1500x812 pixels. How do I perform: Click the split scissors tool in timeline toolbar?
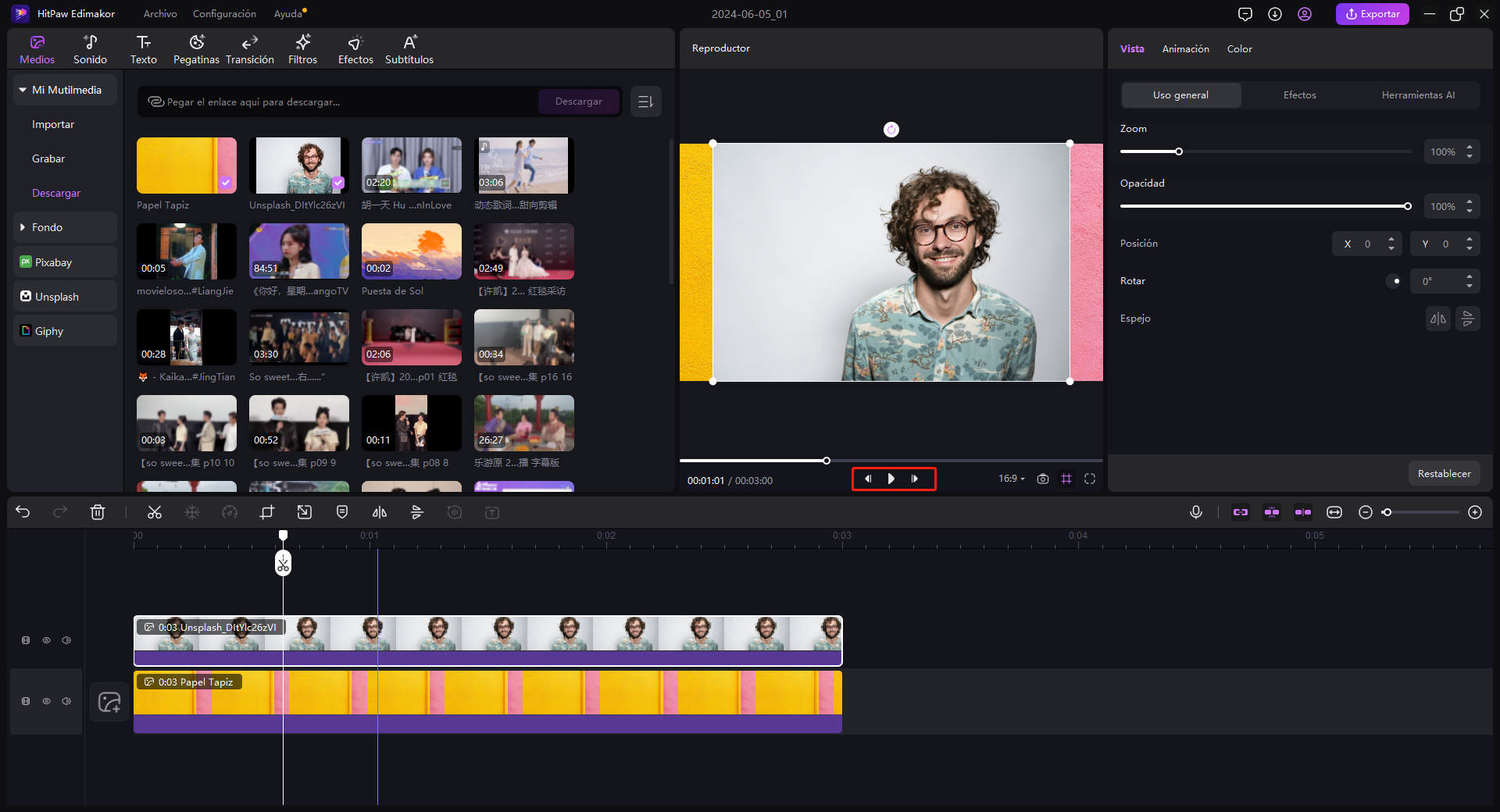coord(155,512)
